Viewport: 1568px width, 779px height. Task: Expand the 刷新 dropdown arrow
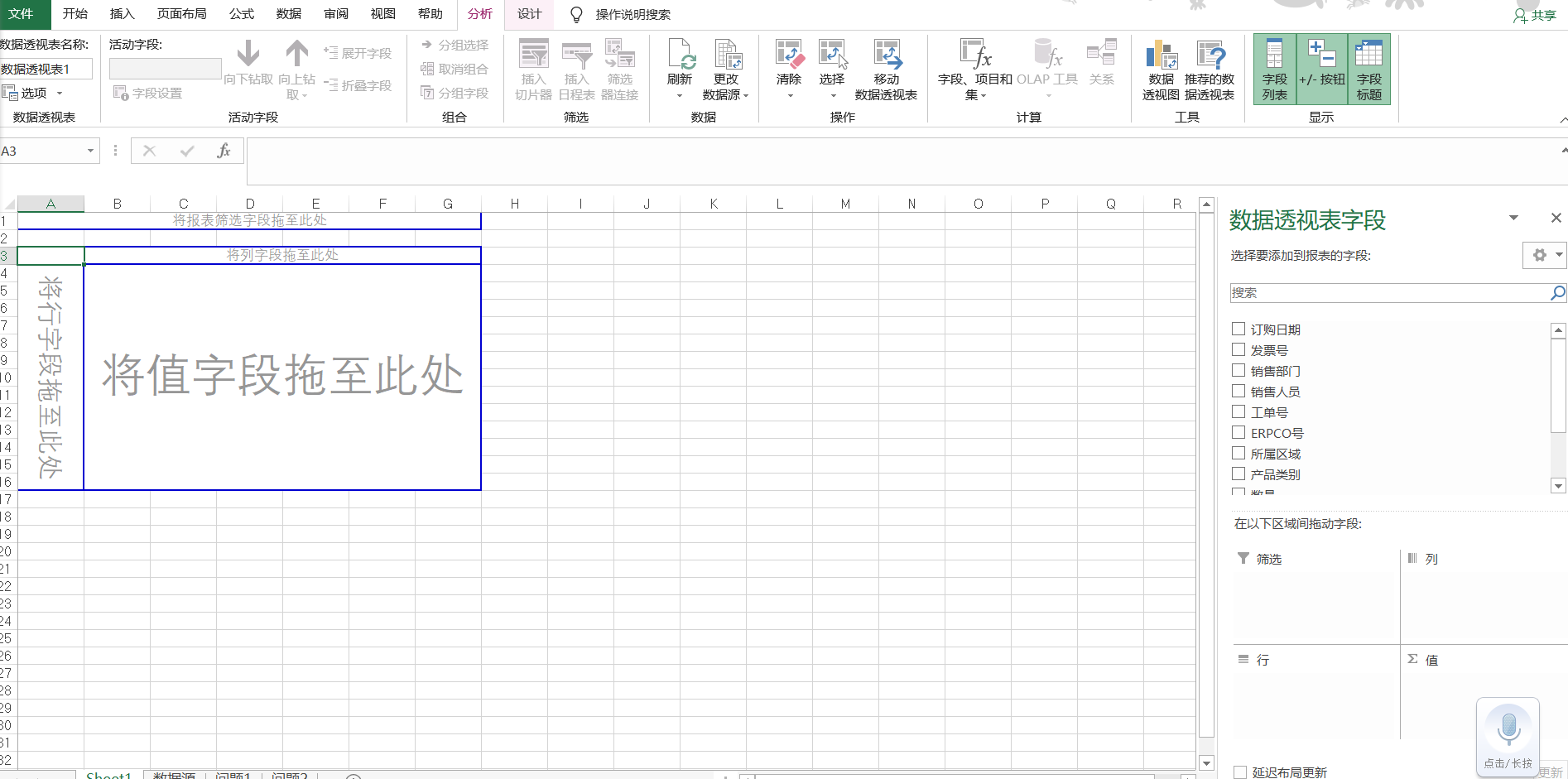tap(680, 96)
